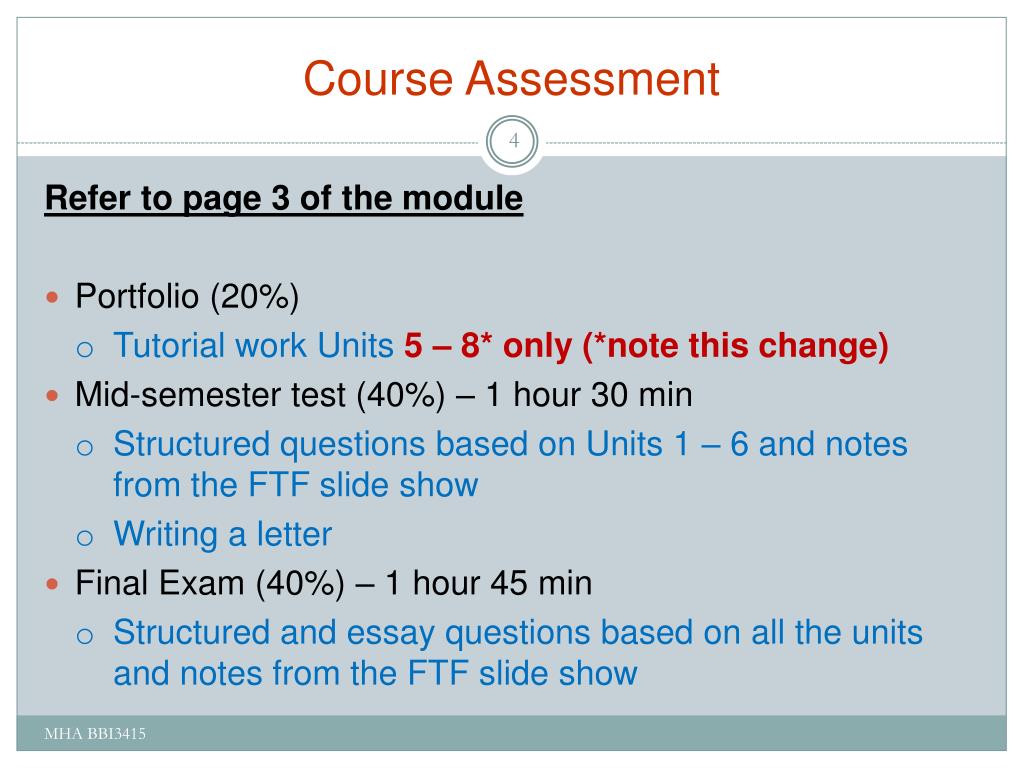This screenshot has width=1024, height=768.
Task: Click the Portfolio (20%) bullet text
Action: [x=187, y=296]
